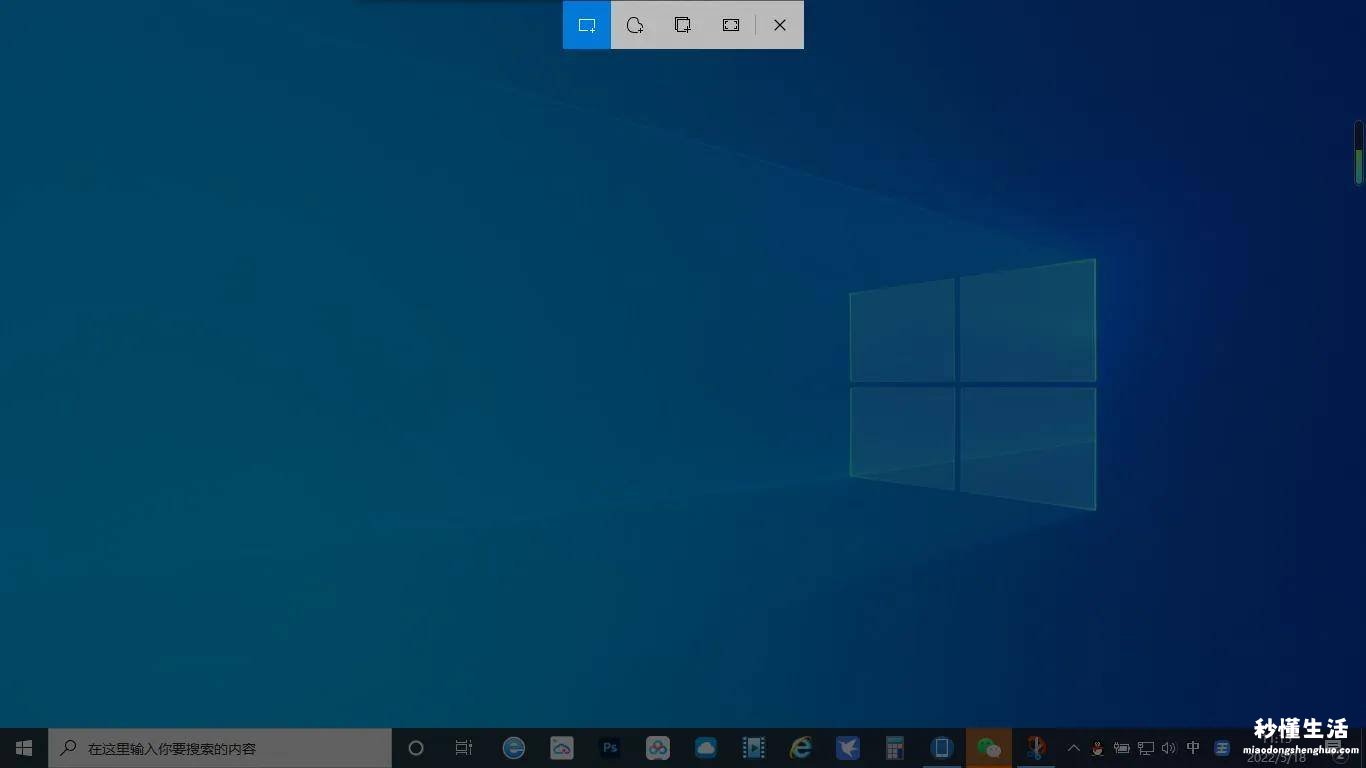Expand hidden system tray icons
The width and height of the screenshot is (1366, 768).
(x=1074, y=748)
